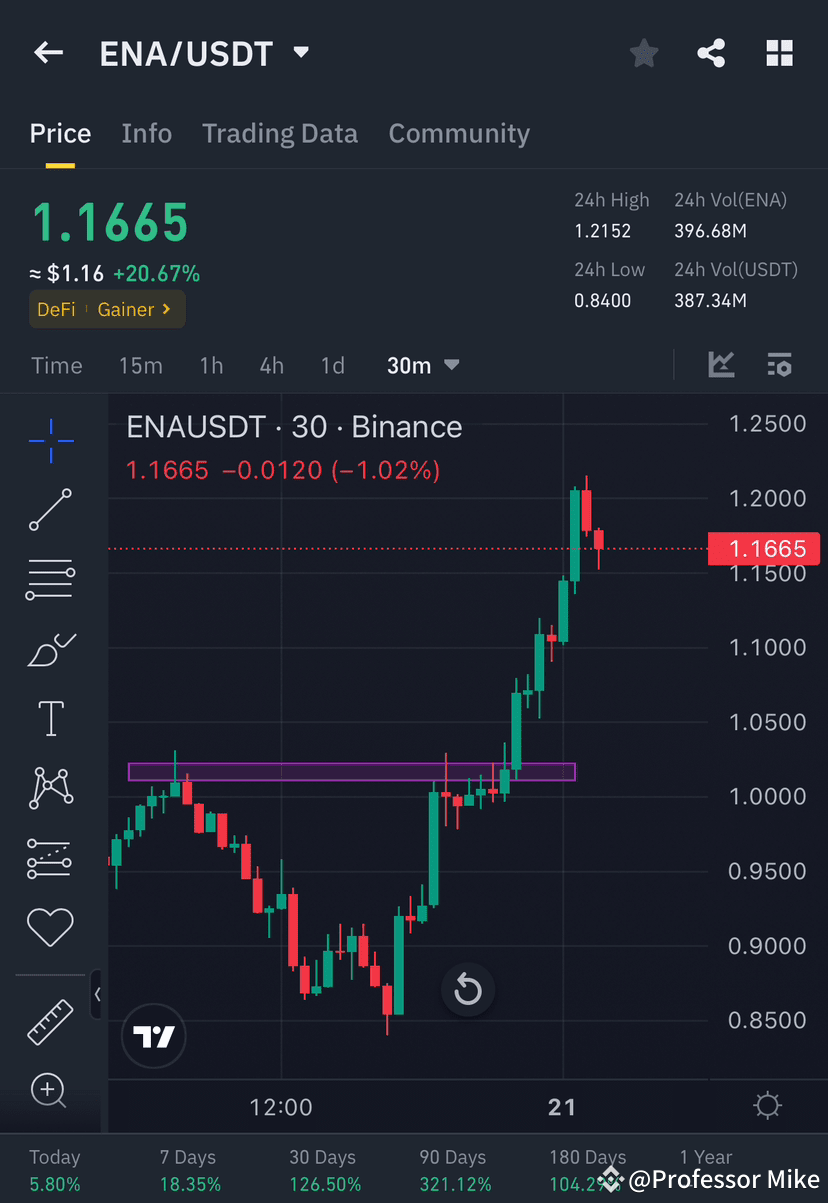Select the ruler measurement tool
This screenshot has height=1203, width=828.
point(50,1022)
